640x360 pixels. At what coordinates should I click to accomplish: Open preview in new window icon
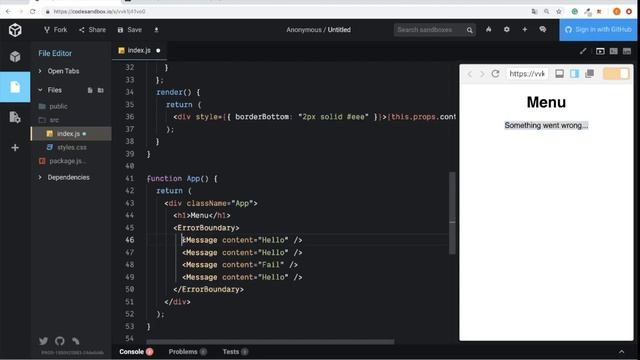click(x=589, y=73)
